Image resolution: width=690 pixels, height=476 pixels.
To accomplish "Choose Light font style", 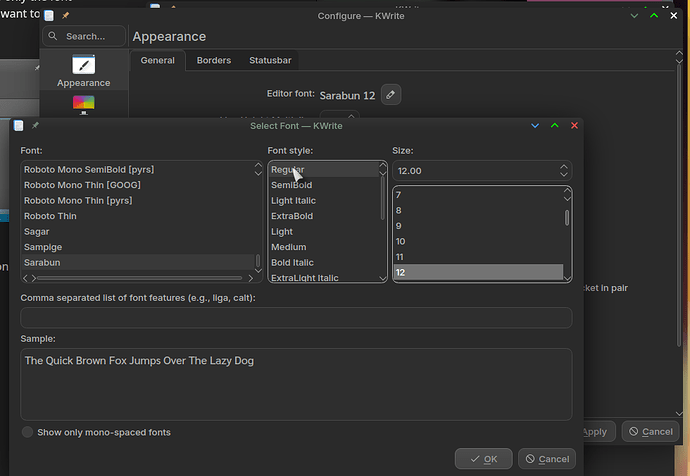I will tap(324, 231).
